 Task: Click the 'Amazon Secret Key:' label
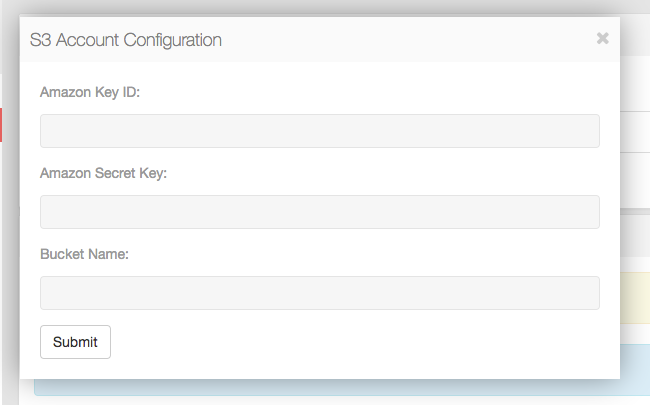103,173
